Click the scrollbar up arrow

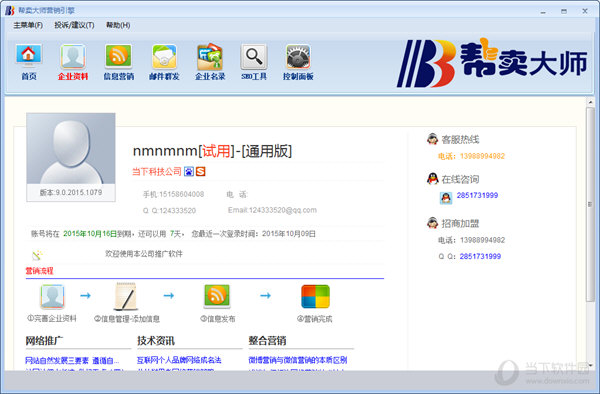[x=590, y=102]
